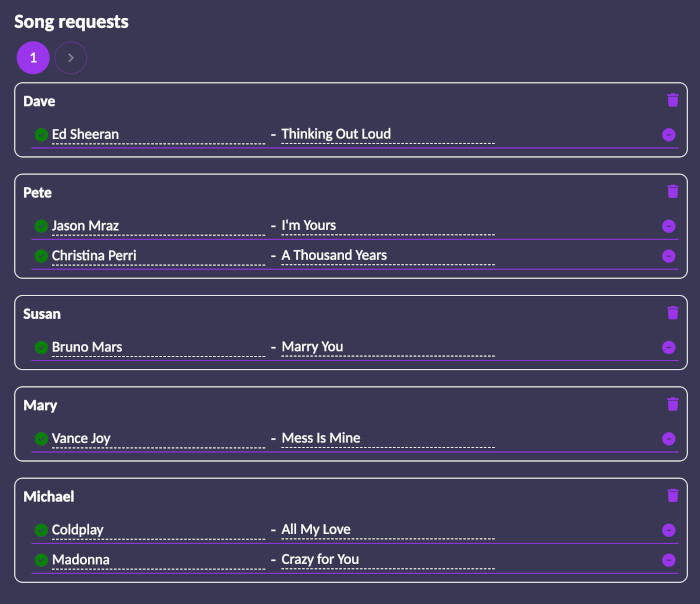Click the Bruno Mars artist field
700x604 pixels.
click(158, 347)
